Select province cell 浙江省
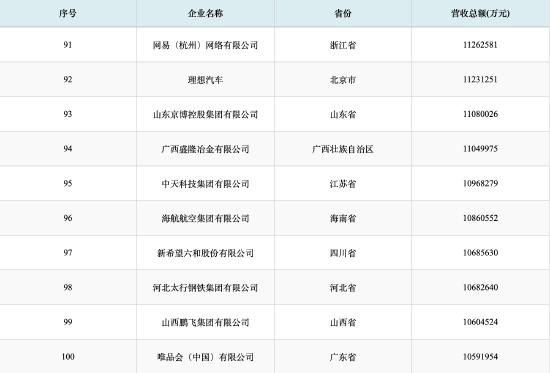Screen dimensions: 550x373 click(x=343, y=45)
